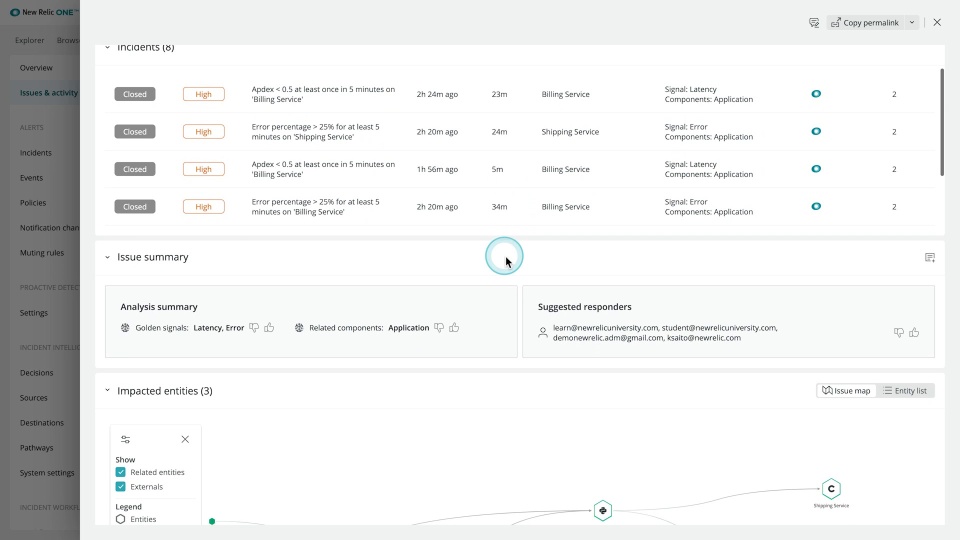Image resolution: width=960 pixels, height=540 pixels.
Task: Click 'Shipping Service' entity name in the incidents table
Action: coord(570,132)
